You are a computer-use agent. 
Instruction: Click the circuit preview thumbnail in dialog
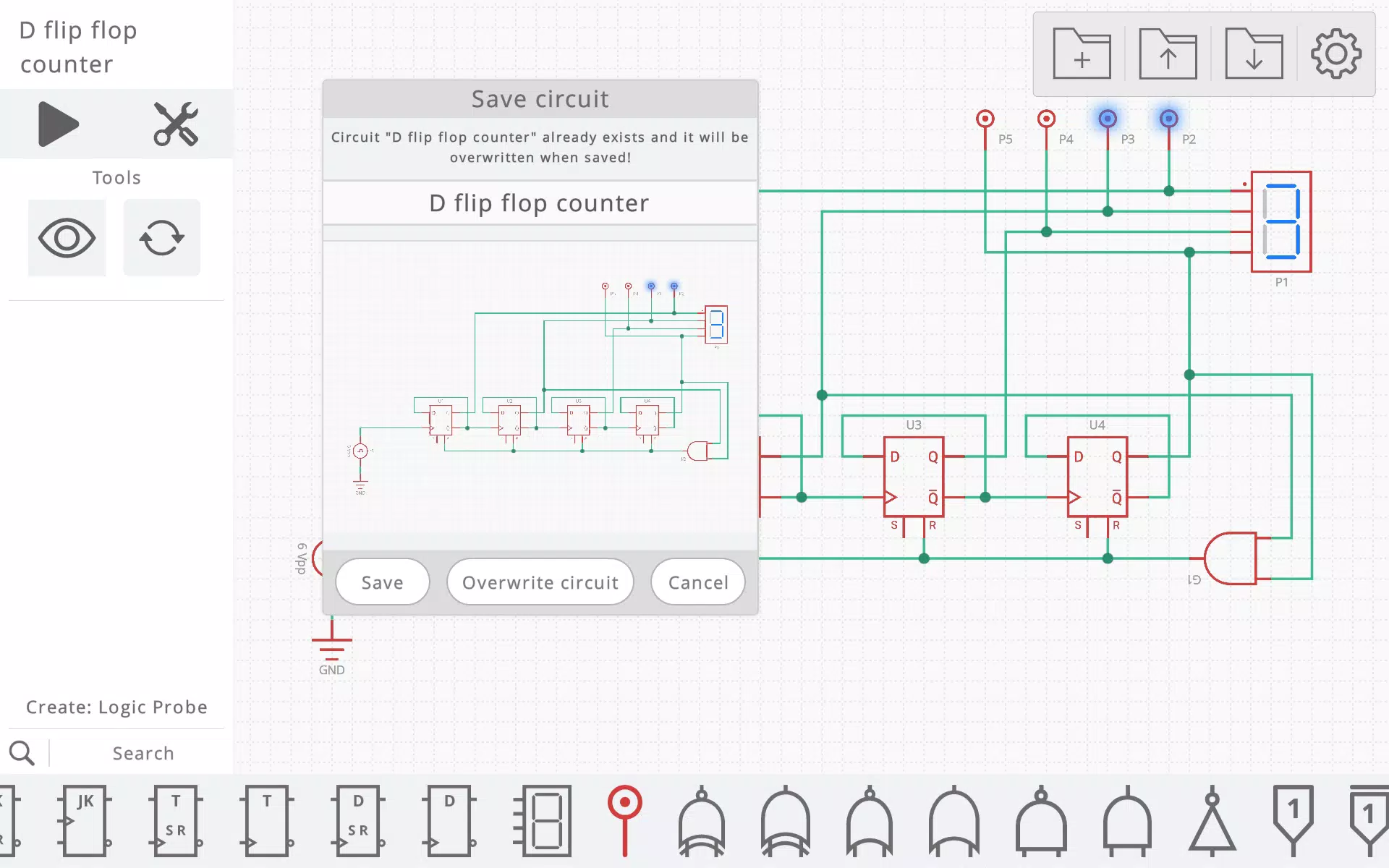540,388
